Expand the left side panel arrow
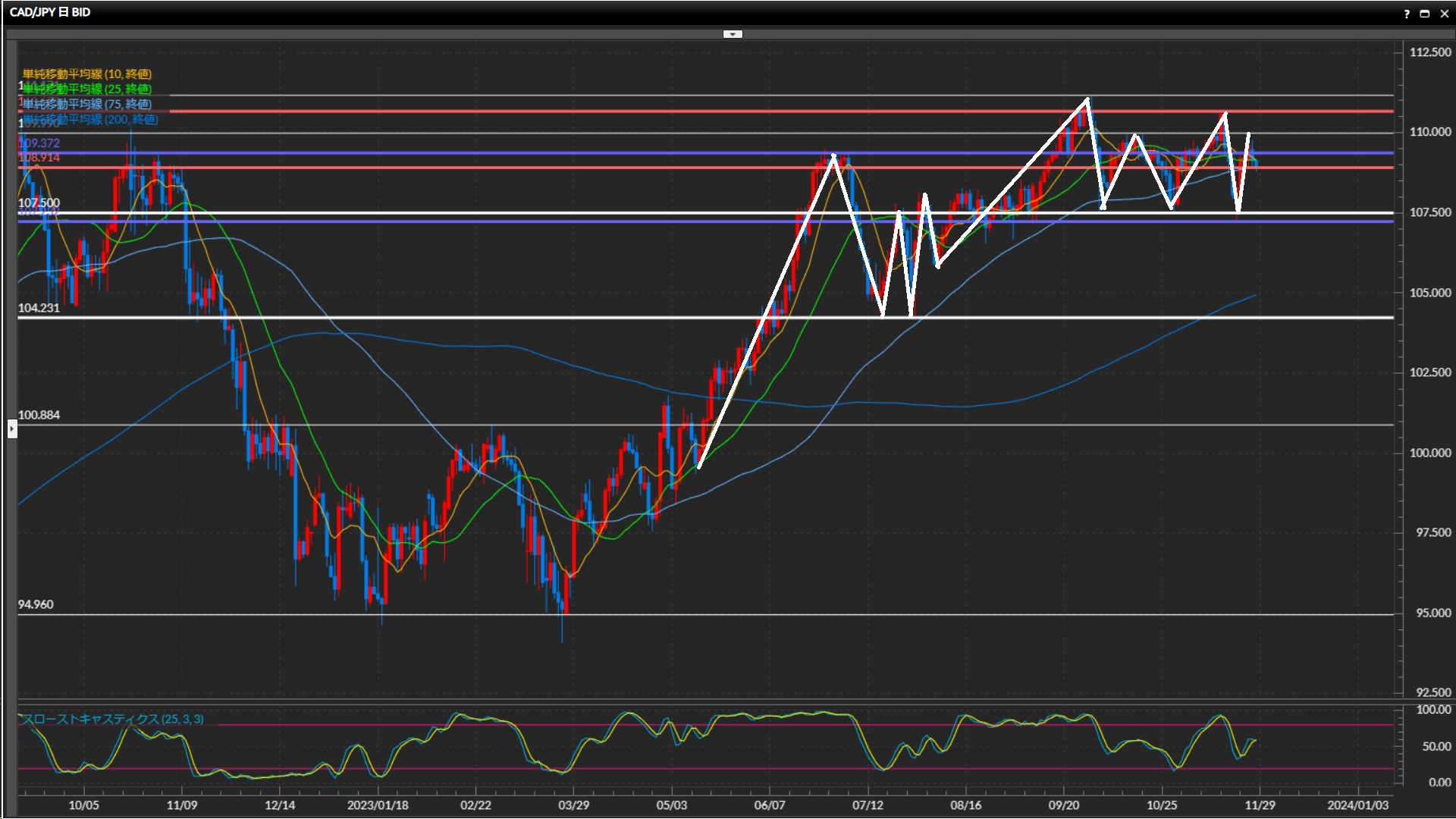Viewport: 1456px width, 819px height. (x=11, y=429)
